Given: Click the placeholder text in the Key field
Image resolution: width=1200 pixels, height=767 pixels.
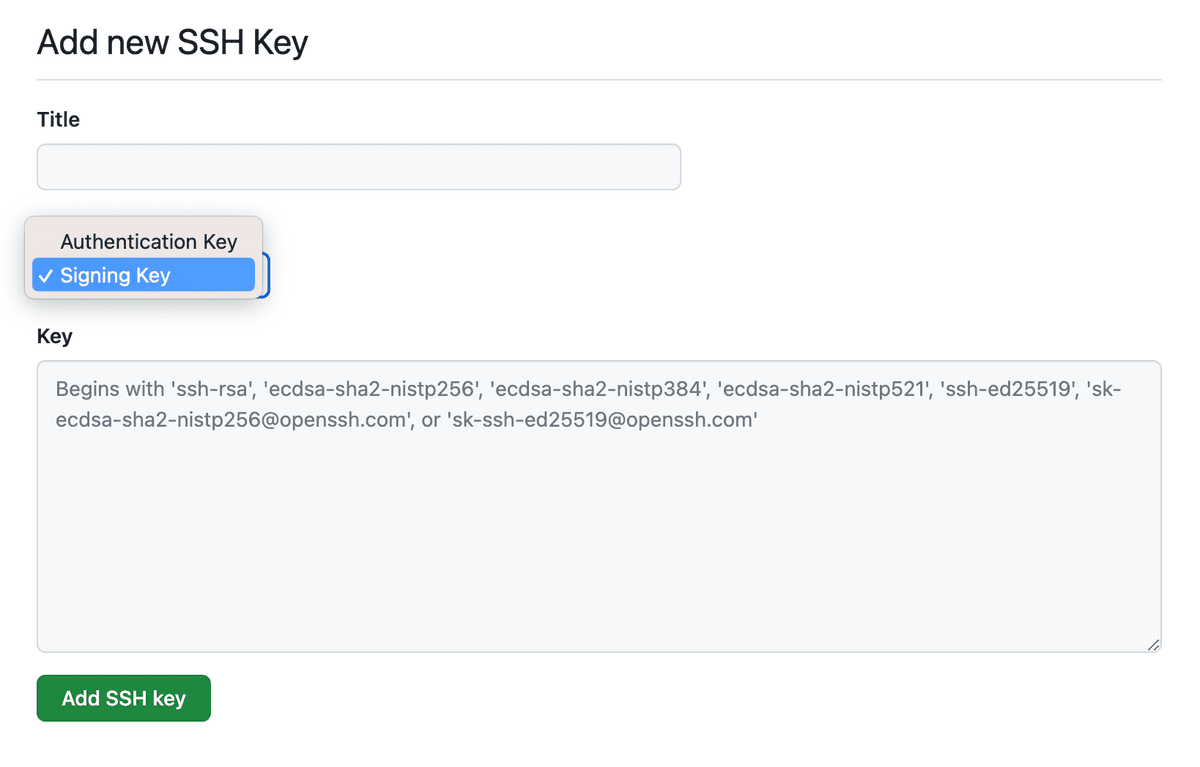Looking at the screenshot, I should click(x=400, y=390).
